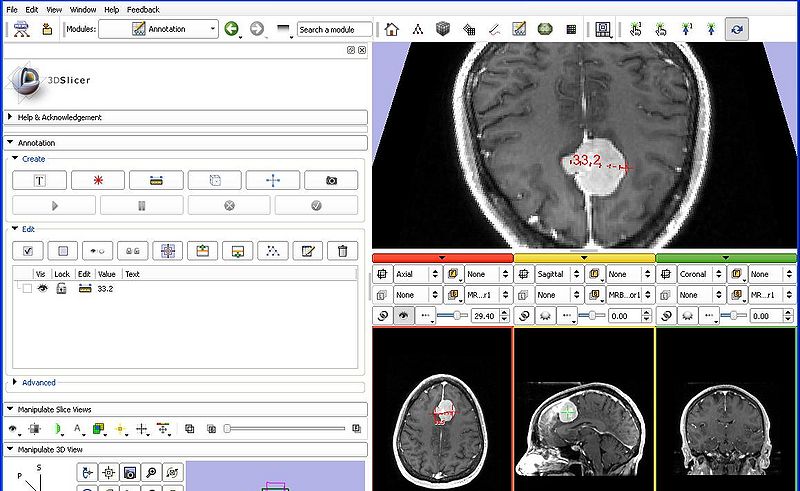Open the annotation properties edit icon
Screen dimensions: 800x491
pos(308,251)
